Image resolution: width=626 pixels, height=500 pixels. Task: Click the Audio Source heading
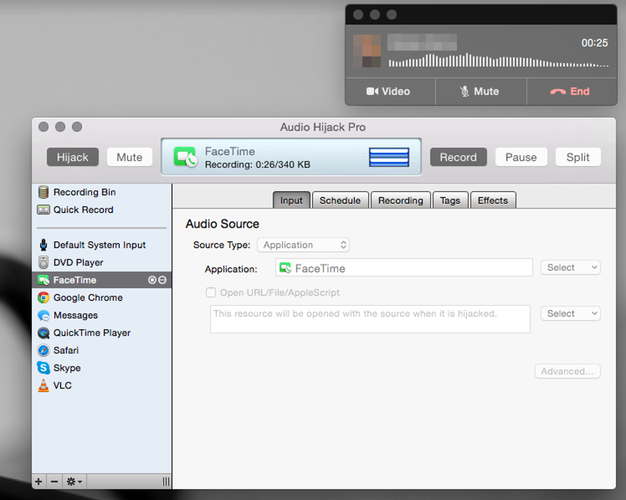[x=222, y=224]
